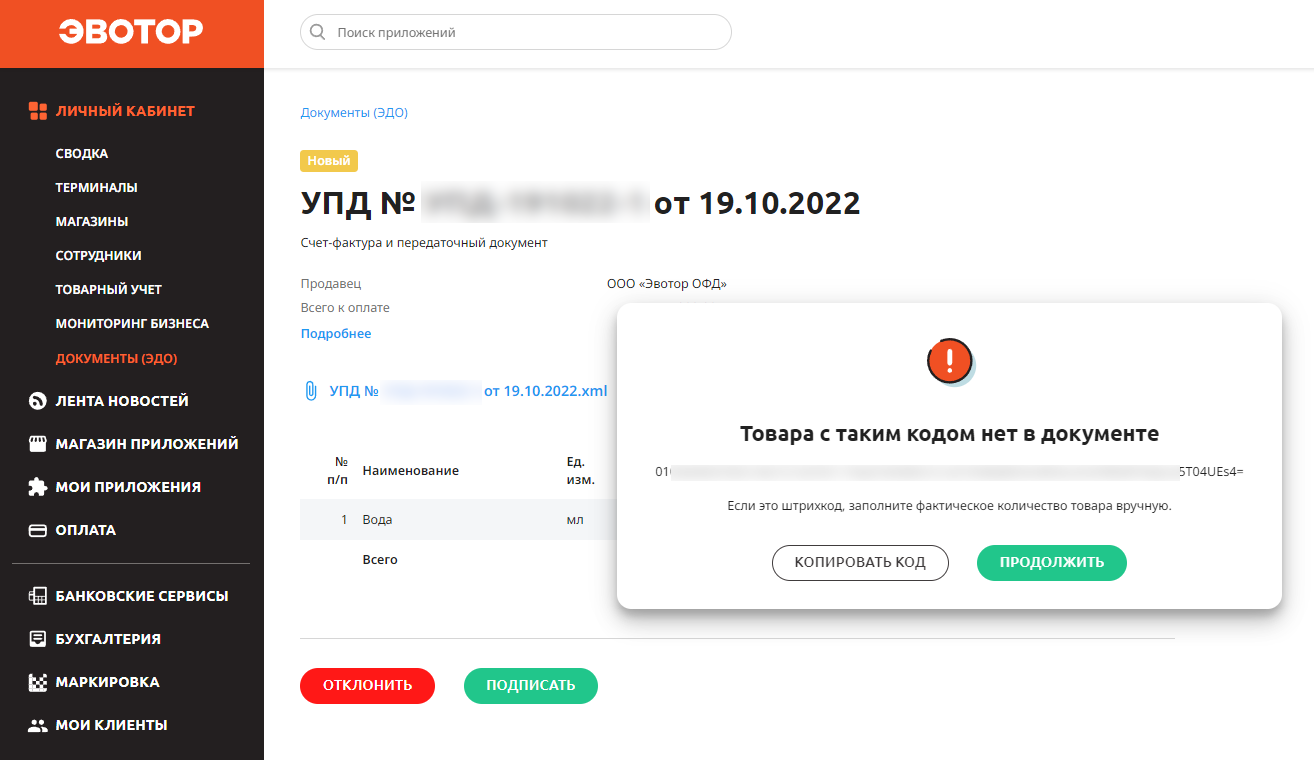This screenshot has height=760, width=1314.
Task: Click the Магазин приложений storefront icon
Action: click(x=38, y=444)
